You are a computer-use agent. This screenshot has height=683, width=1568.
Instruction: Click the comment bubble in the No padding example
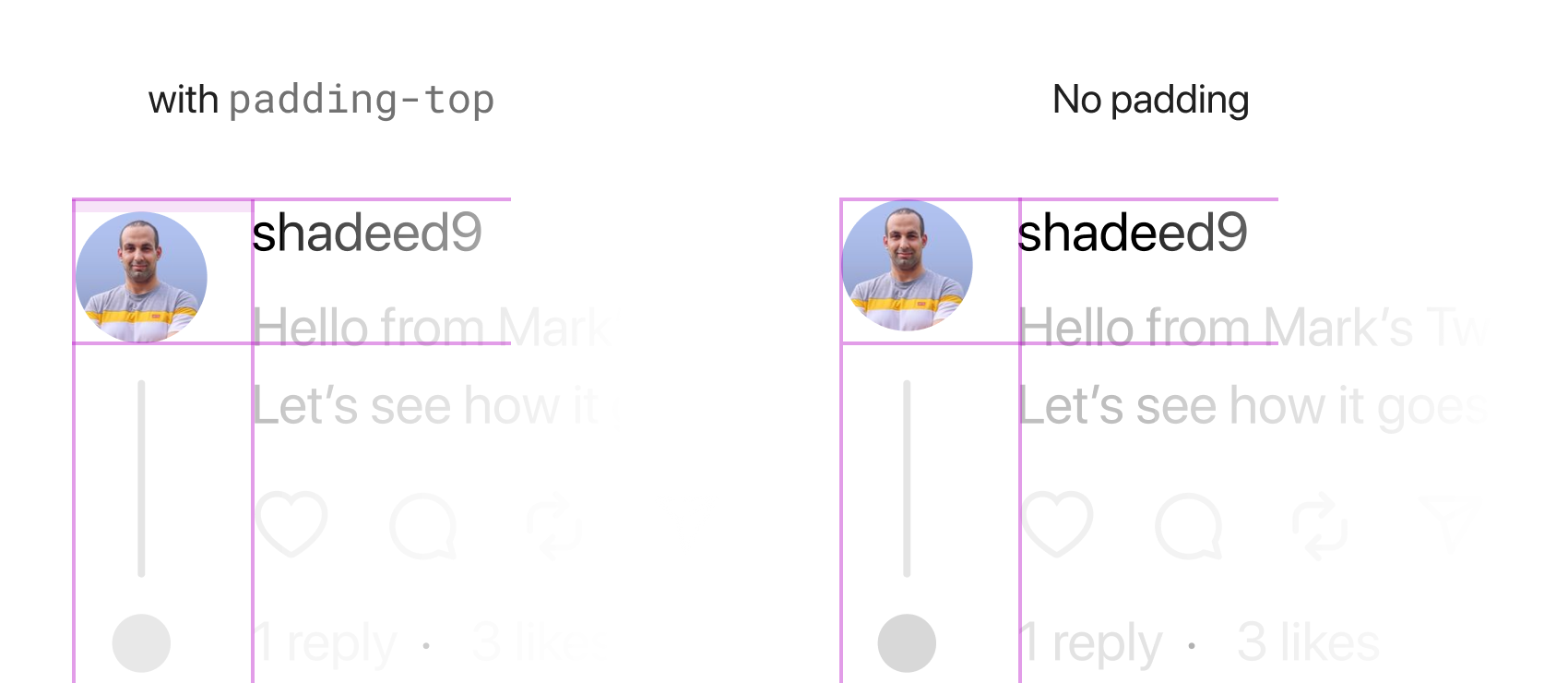point(1189,526)
